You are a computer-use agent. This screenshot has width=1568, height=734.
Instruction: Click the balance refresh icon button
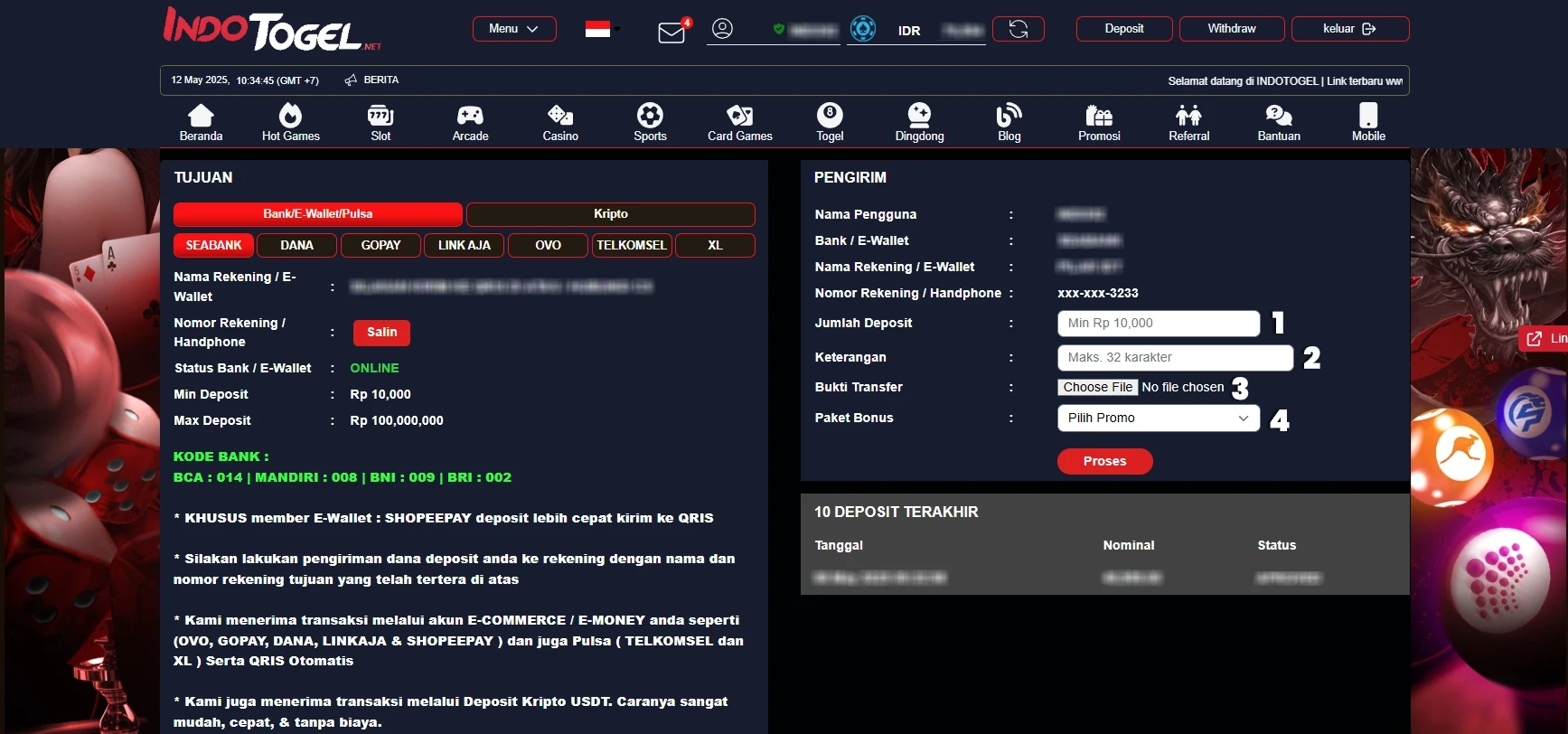1019,29
